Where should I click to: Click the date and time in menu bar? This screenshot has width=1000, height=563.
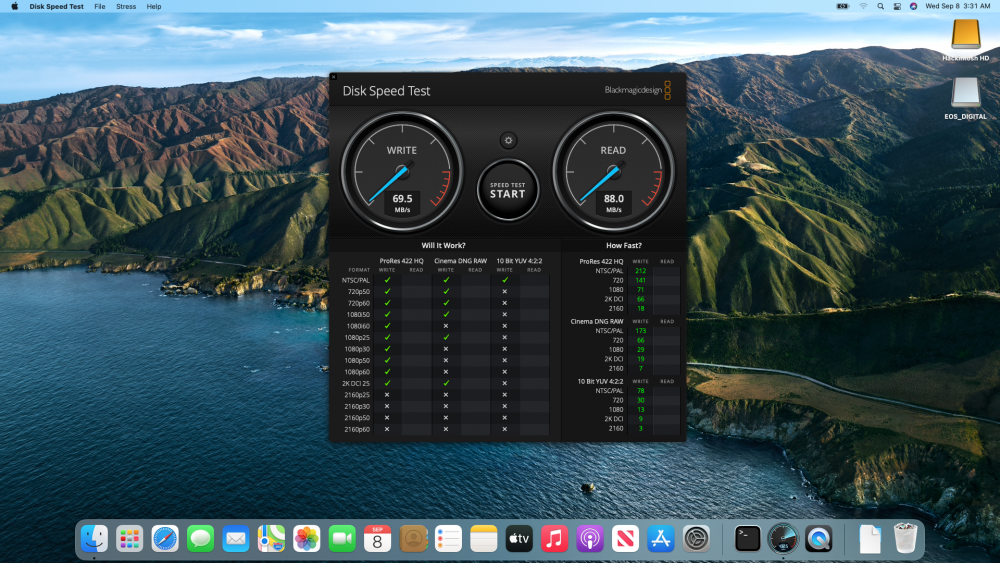pos(957,6)
